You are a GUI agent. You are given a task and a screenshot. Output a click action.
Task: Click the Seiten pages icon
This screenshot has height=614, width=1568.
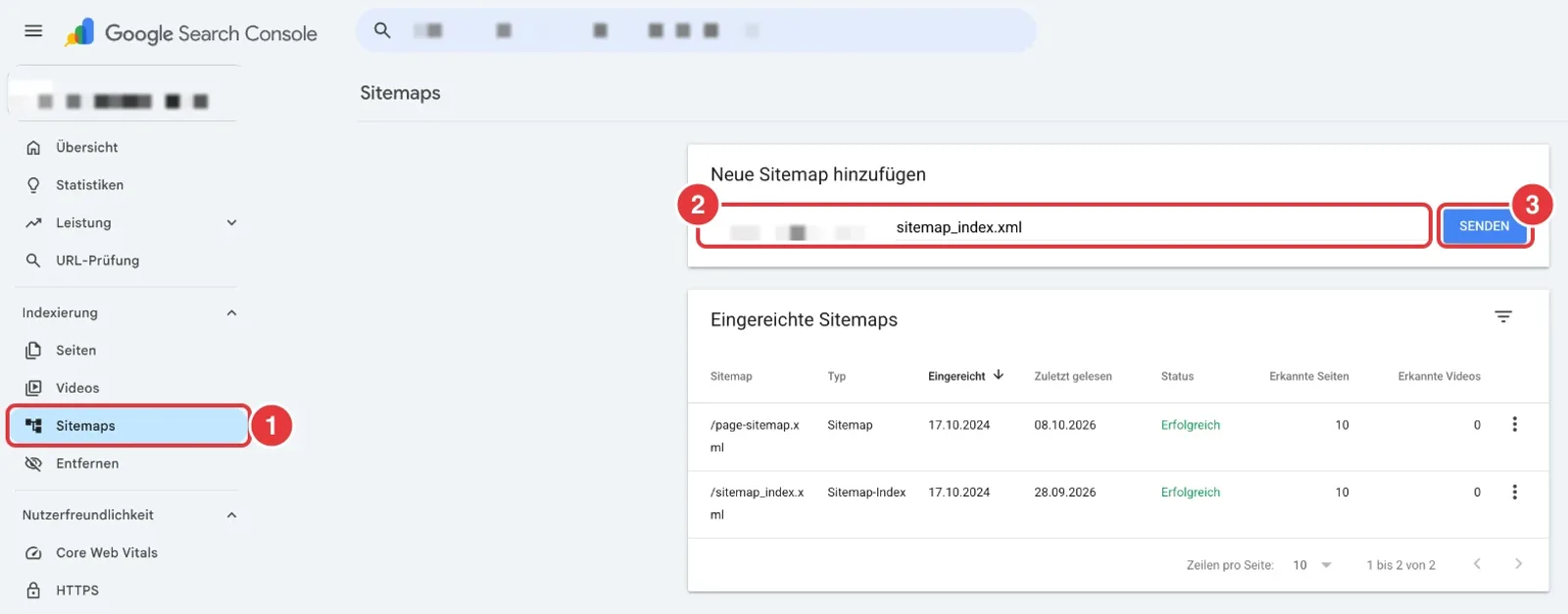33,351
